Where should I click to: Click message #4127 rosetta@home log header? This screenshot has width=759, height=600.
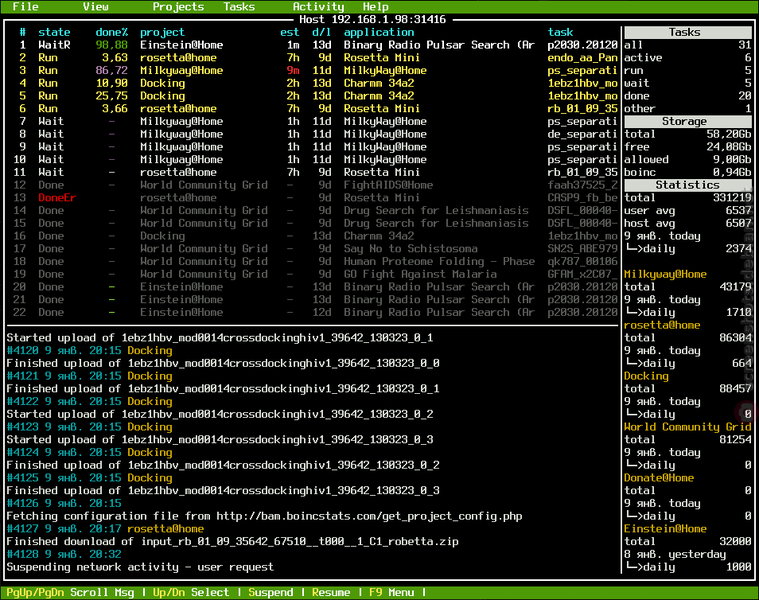pyautogui.click(x=105, y=529)
